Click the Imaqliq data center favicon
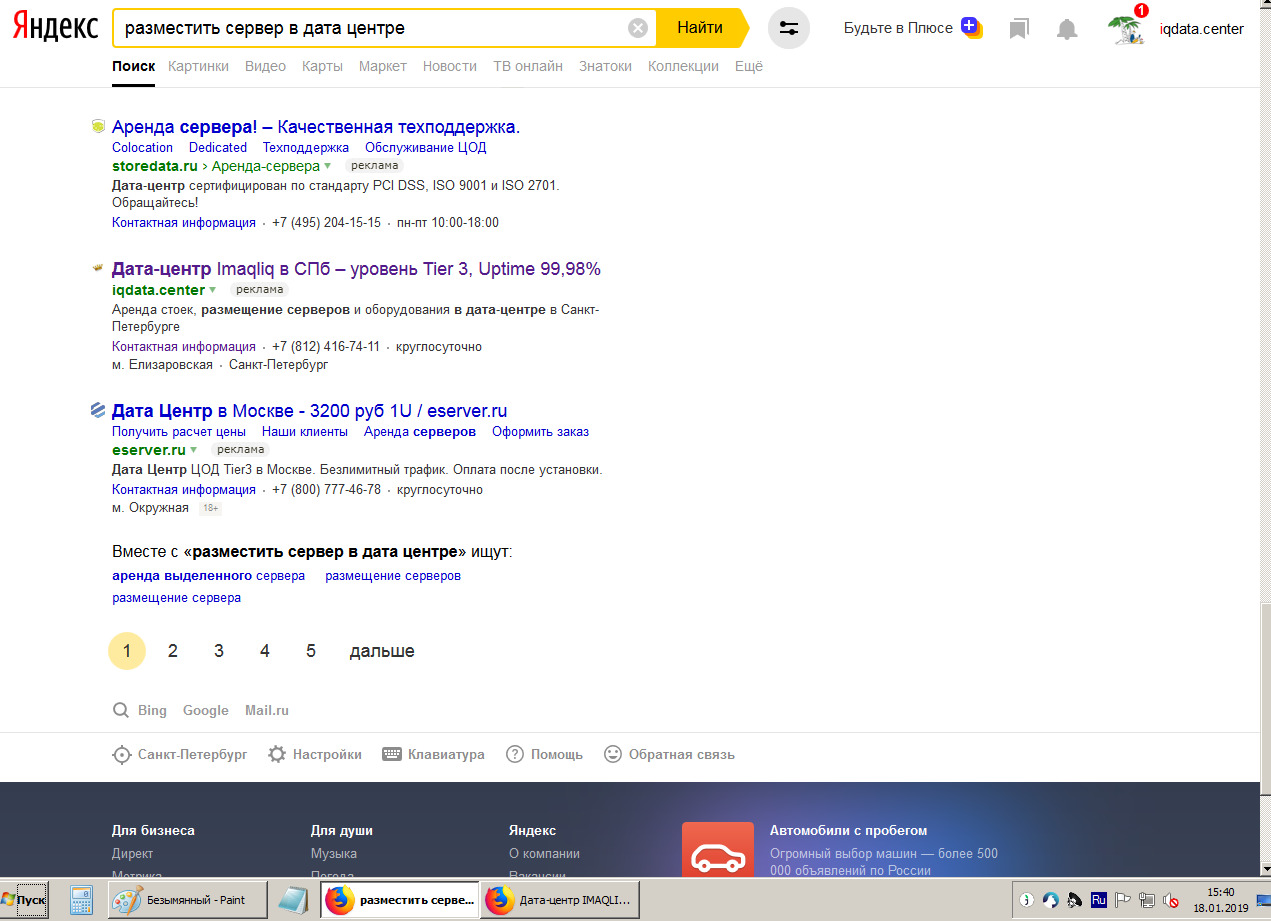 [98, 268]
